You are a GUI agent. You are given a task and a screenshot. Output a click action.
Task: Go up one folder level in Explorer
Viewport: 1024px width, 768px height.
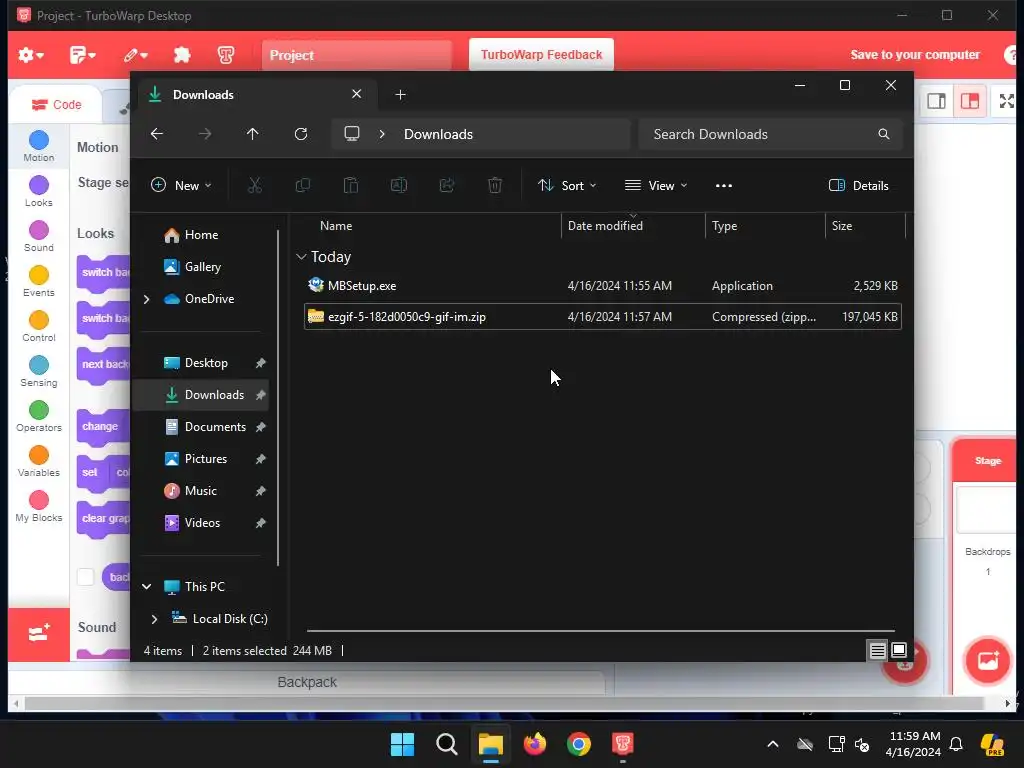tap(253, 134)
